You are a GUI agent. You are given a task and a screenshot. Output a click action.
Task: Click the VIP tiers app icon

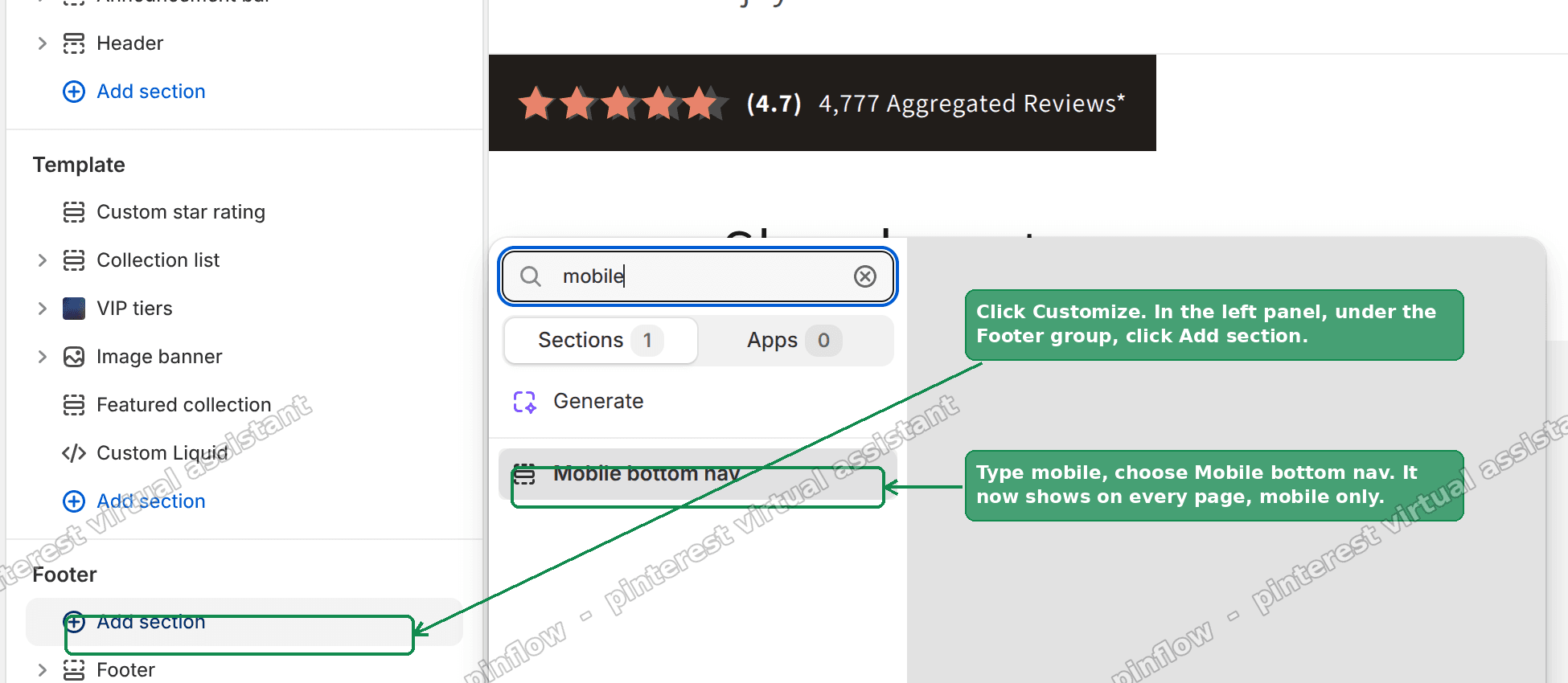pos(74,309)
